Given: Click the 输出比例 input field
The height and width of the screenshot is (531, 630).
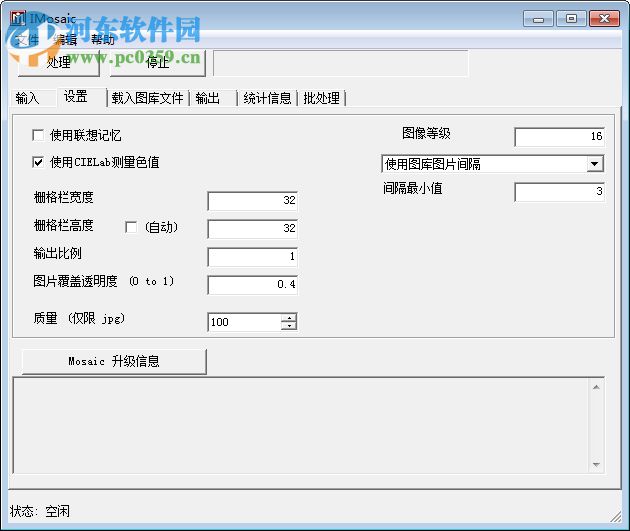Looking at the screenshot, I should click(253, 257).
